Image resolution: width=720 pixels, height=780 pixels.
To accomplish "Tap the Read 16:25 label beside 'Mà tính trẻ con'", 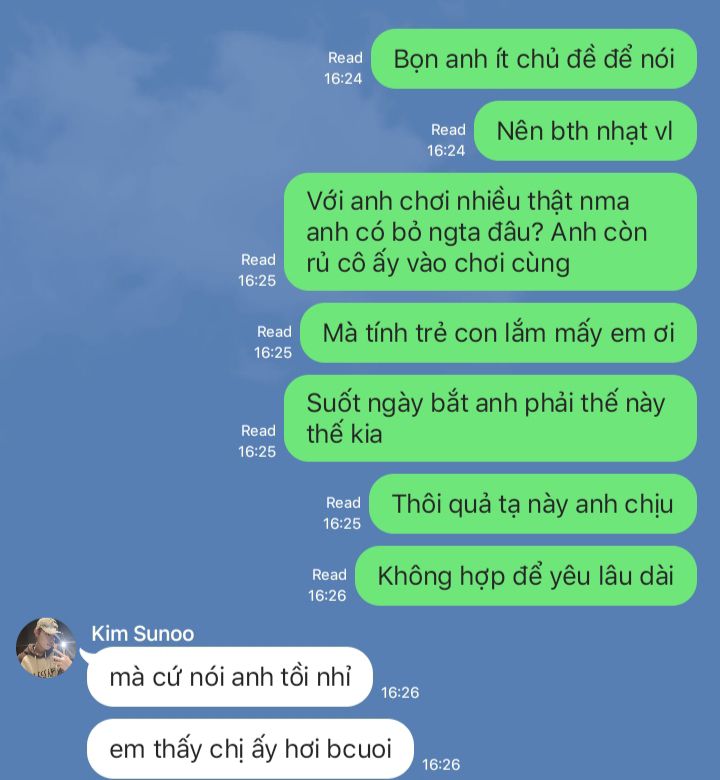I will (x=273, y=342).
